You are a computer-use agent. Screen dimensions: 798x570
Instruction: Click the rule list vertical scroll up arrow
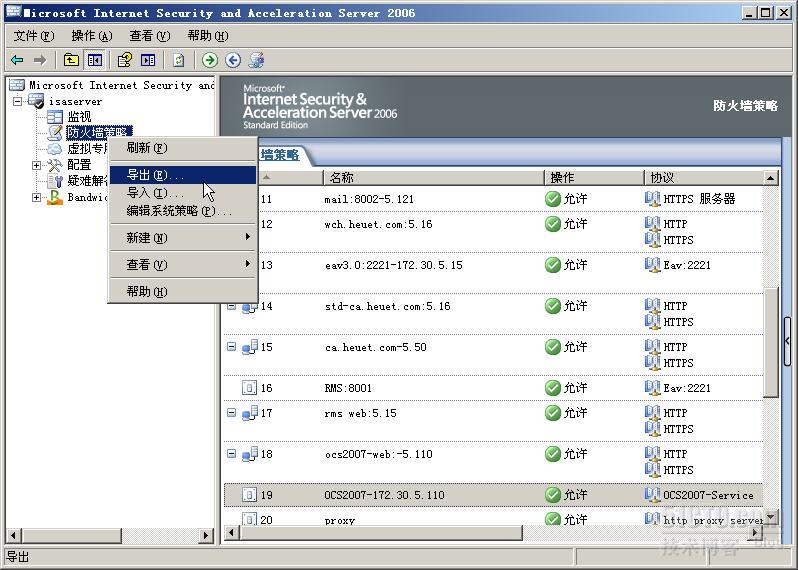tap(771, 178)
